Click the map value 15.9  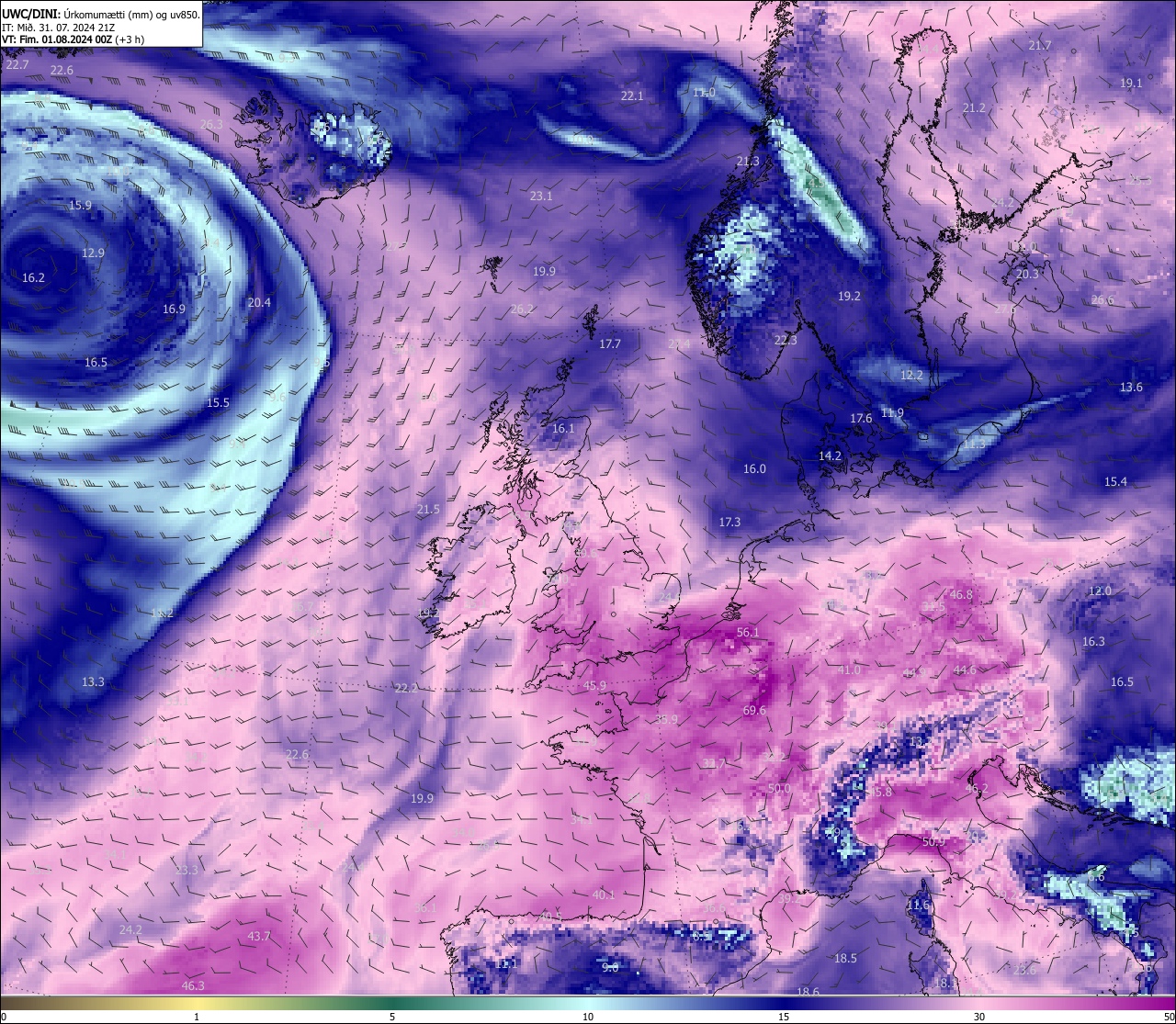pos(80,205)
